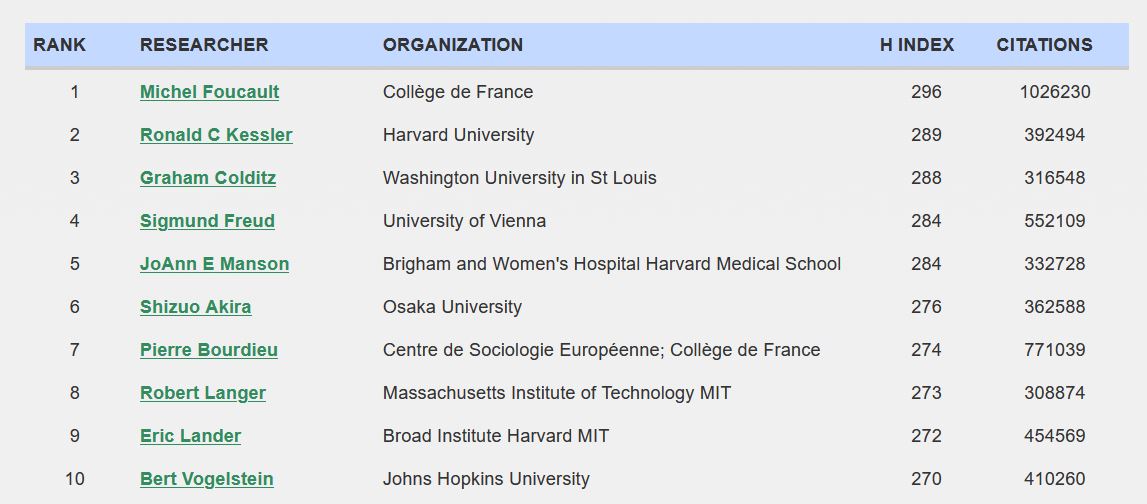Open Bert Vogelstein profile link
The image size is (1147, 504).
(206, 479)
